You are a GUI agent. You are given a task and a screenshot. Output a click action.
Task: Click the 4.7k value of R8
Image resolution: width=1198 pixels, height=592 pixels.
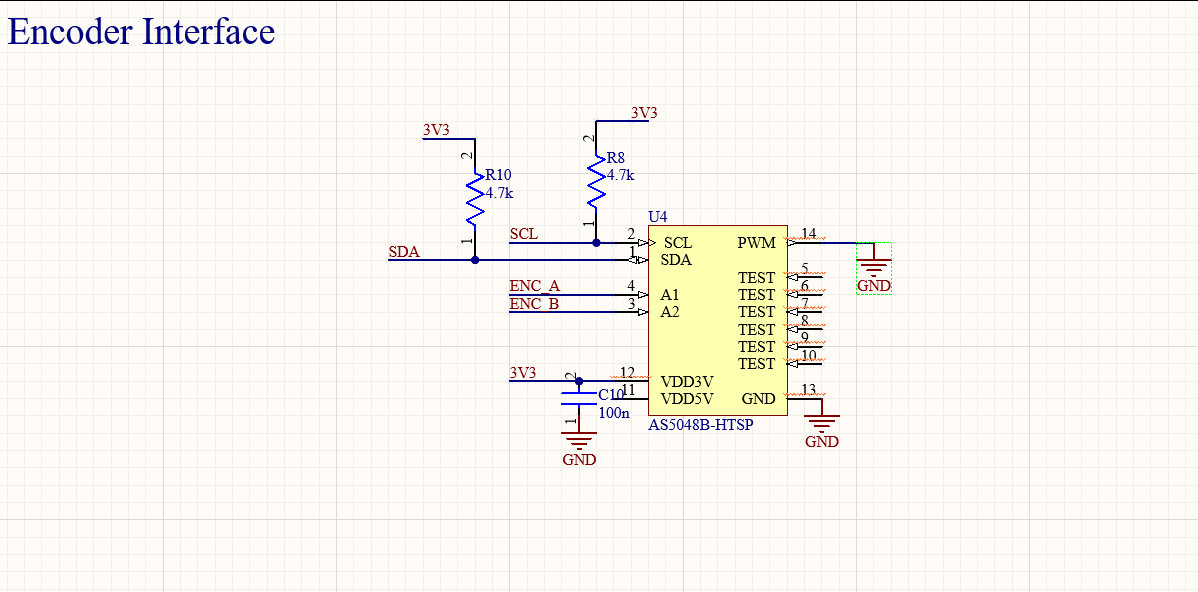[620, 175]
